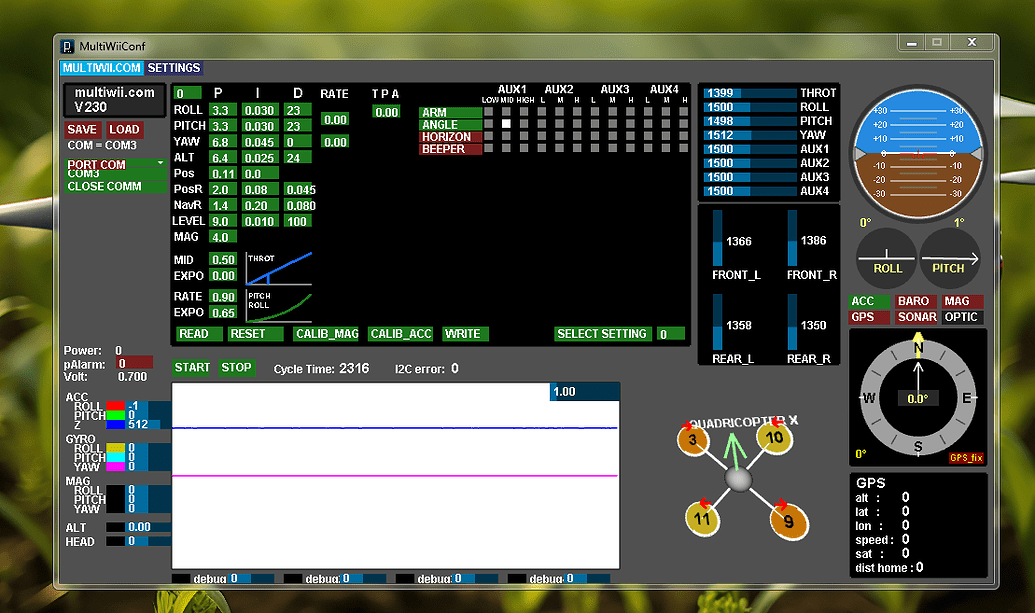
Task: Click the QUADRICOPTER X diagram
Action: 739,478
